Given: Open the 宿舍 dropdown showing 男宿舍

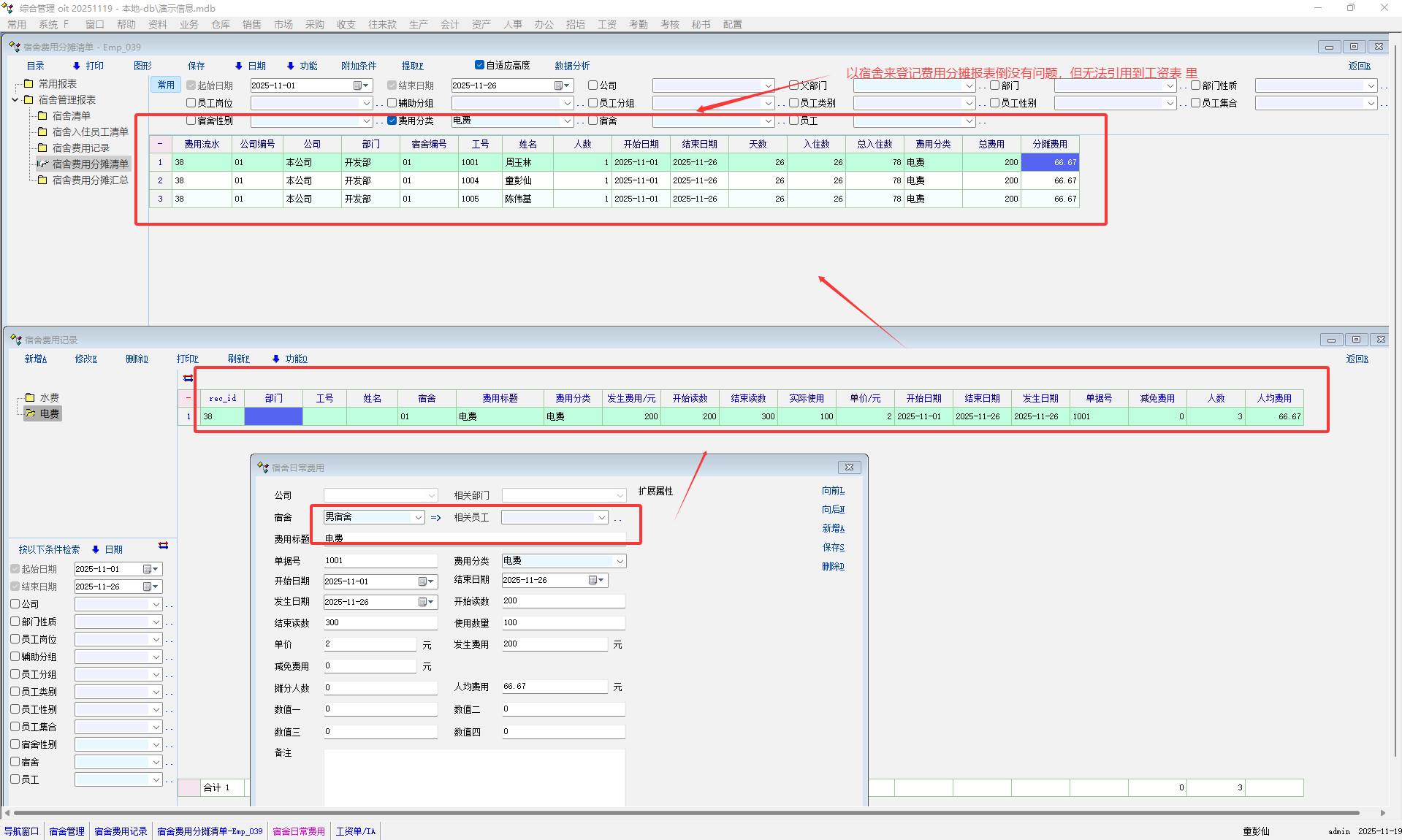Looking at the screenshot, I should [x=418, y=517].
